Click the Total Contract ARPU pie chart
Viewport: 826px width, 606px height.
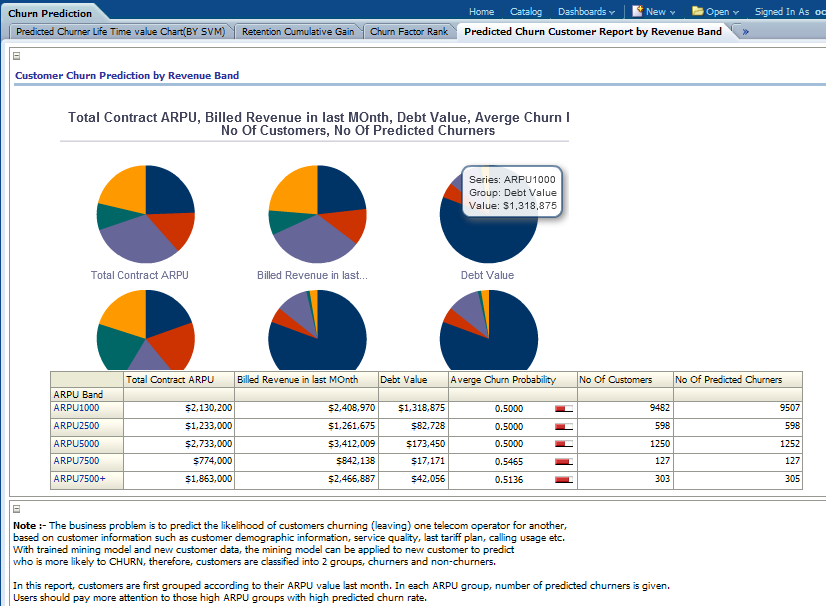point(146,214)
